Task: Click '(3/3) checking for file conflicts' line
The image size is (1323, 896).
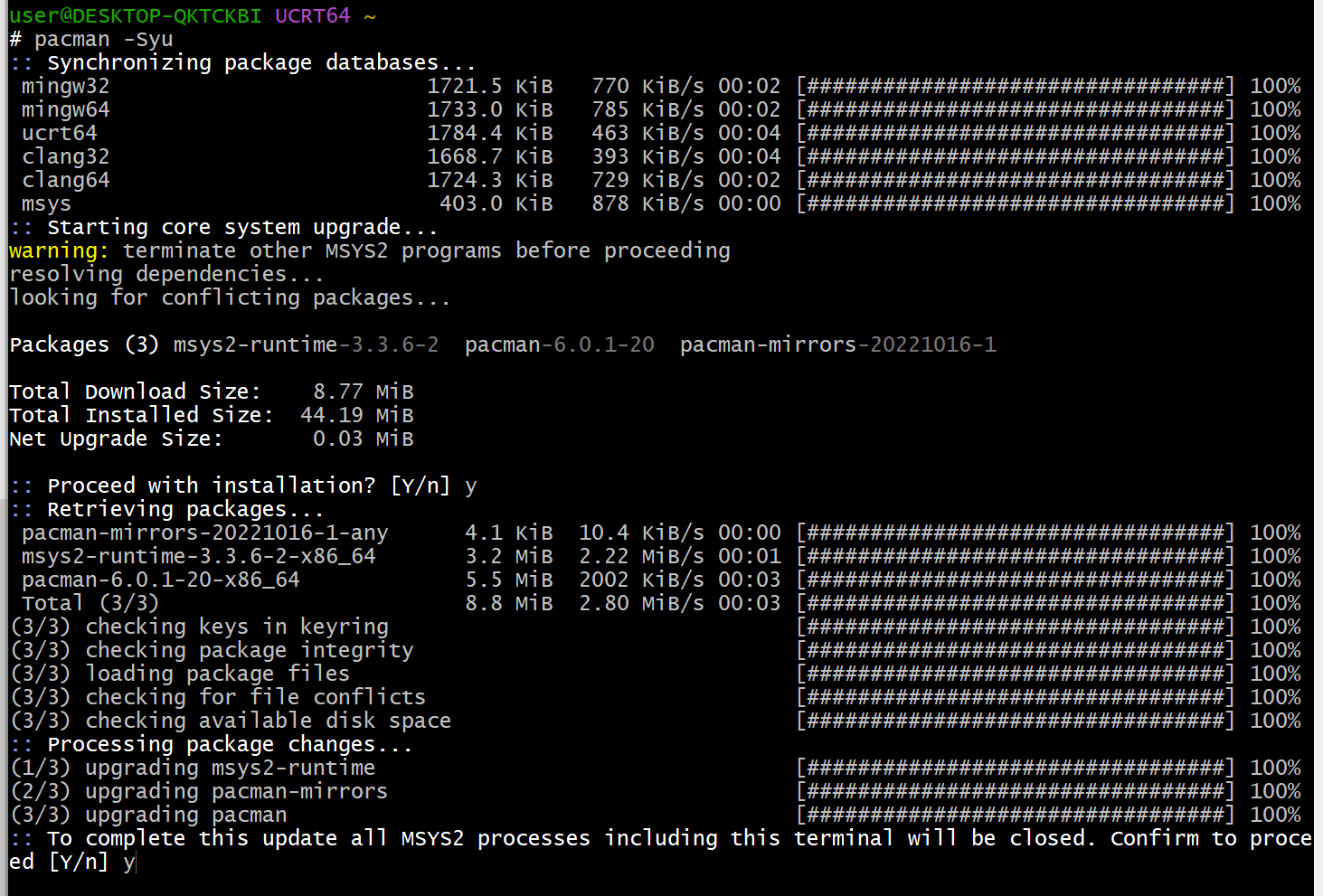Action: (217, 698)
